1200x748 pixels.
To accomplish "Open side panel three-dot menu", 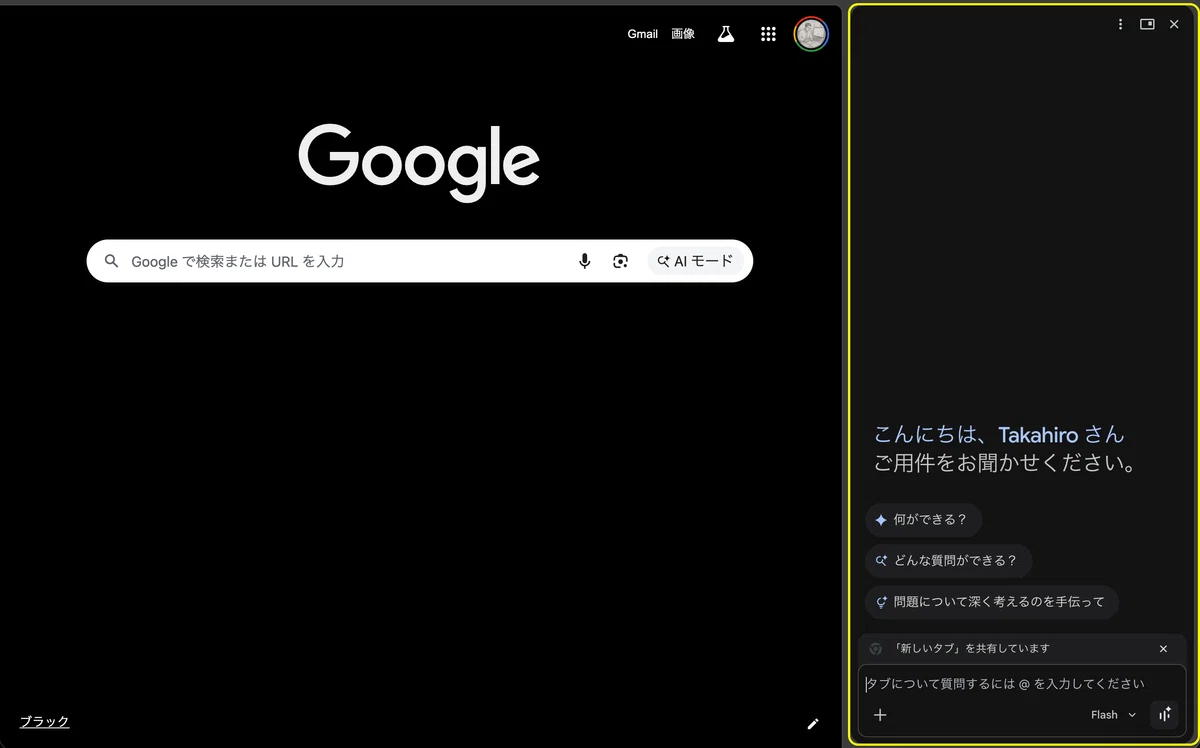I will [x=1120, y=24].
